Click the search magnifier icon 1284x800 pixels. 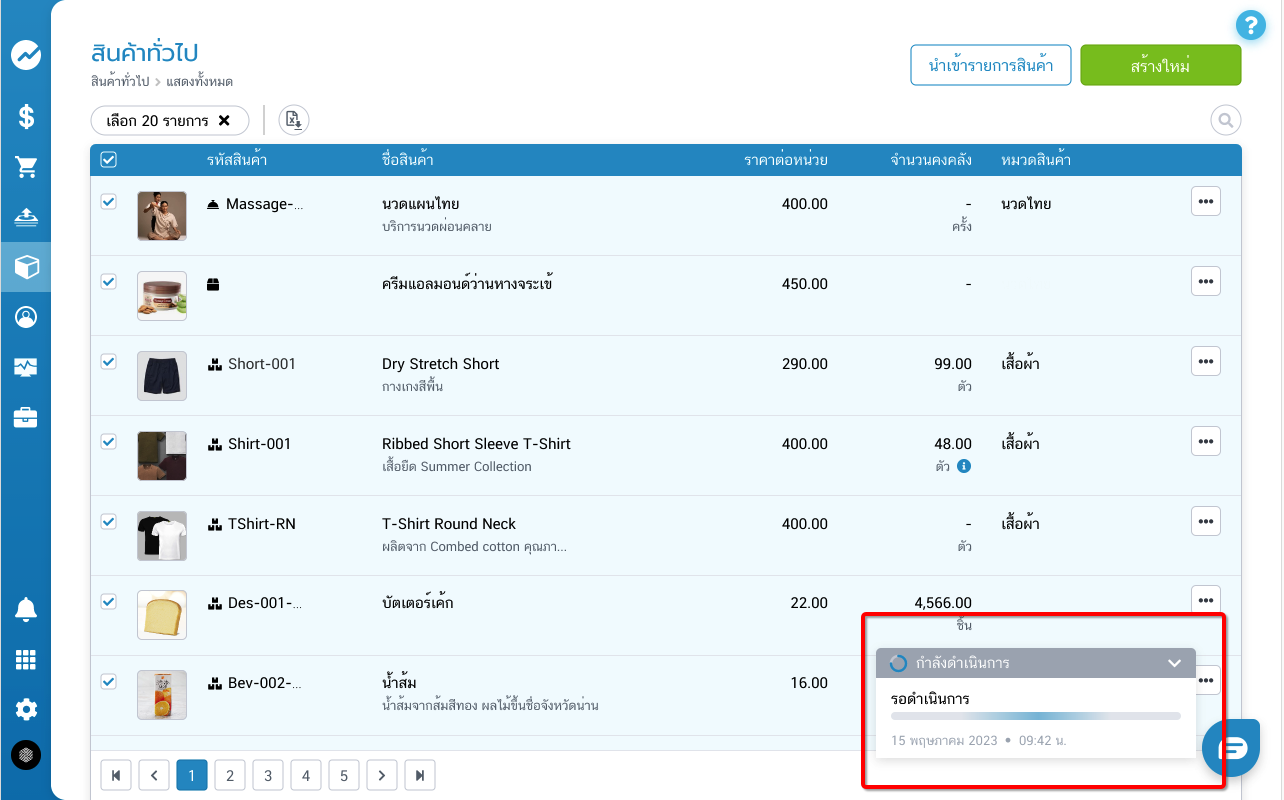pyautogui.click(x=1225, y=121)
